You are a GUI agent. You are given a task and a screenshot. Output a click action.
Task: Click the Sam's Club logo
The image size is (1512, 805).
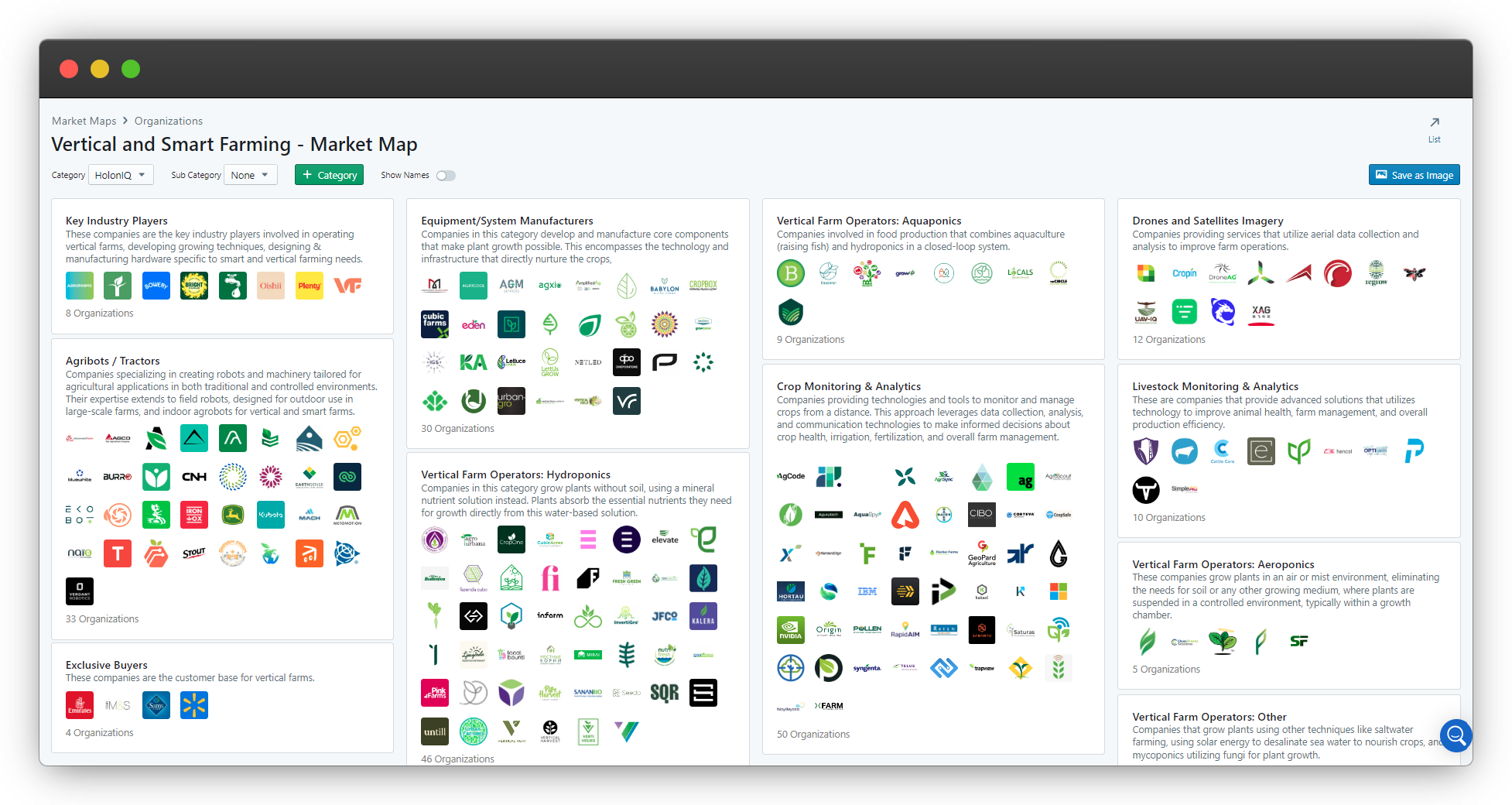click(x=156, y=705)
